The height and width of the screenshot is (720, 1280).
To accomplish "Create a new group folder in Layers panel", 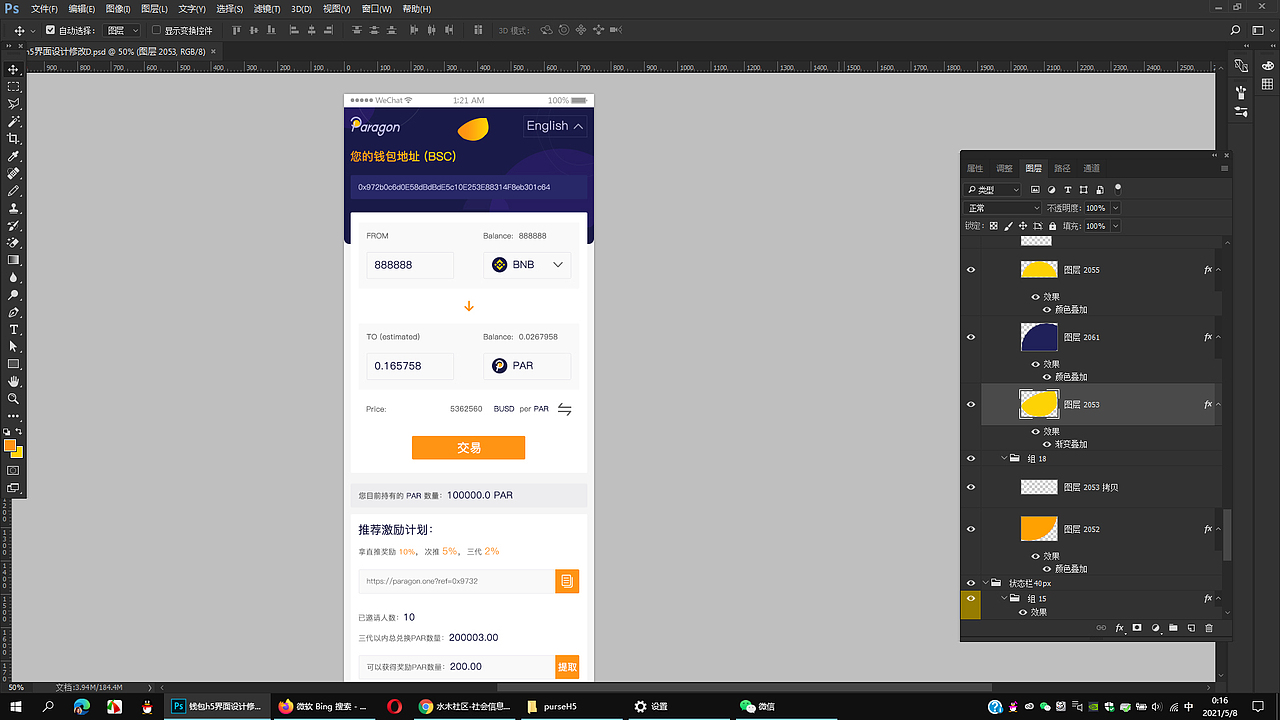I will pos(1173,628).
